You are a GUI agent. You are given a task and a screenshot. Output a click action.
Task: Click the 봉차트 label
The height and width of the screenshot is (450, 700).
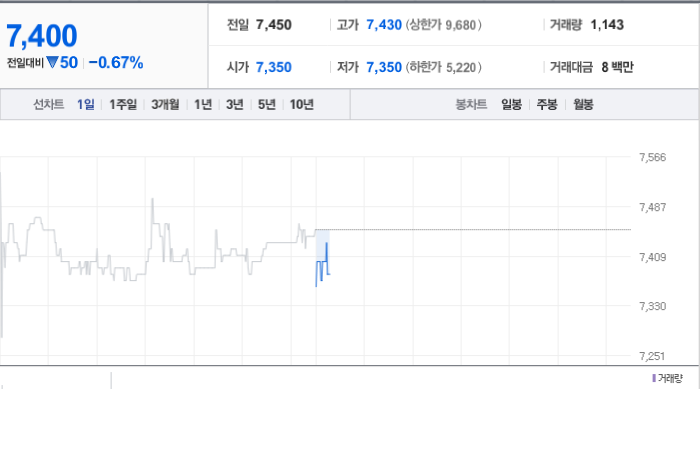pos(471,104)
